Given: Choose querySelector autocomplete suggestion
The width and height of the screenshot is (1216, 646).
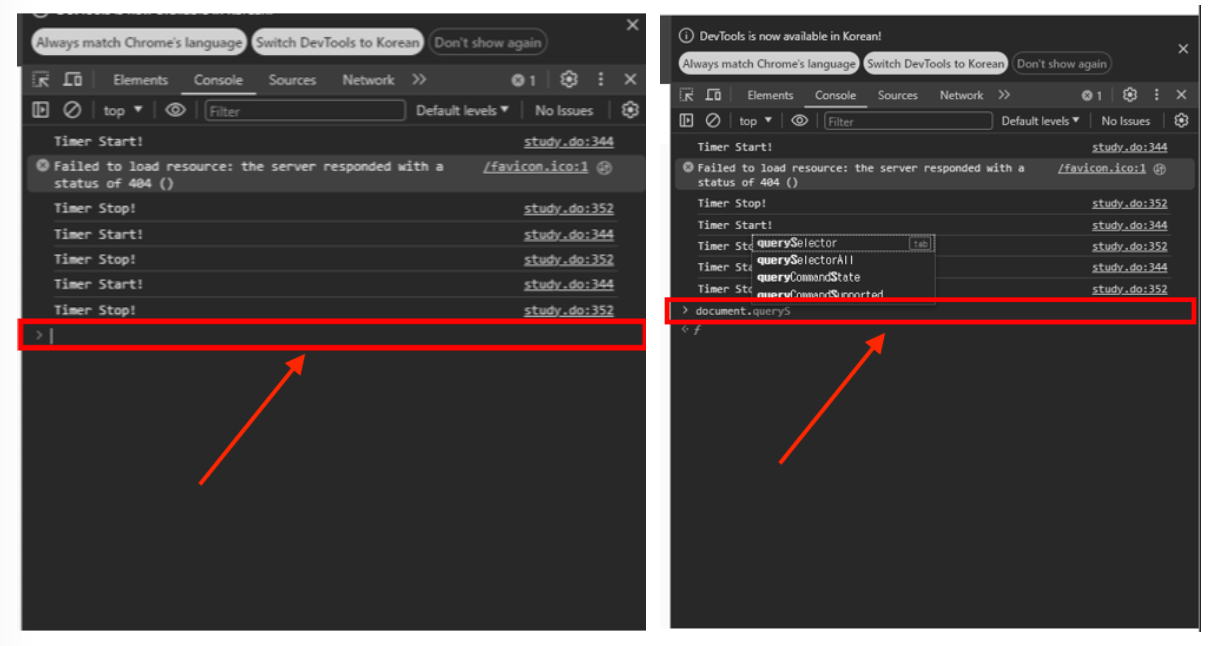Looking at the screenshot, I should pyautogui.click(x=843, y=243).
